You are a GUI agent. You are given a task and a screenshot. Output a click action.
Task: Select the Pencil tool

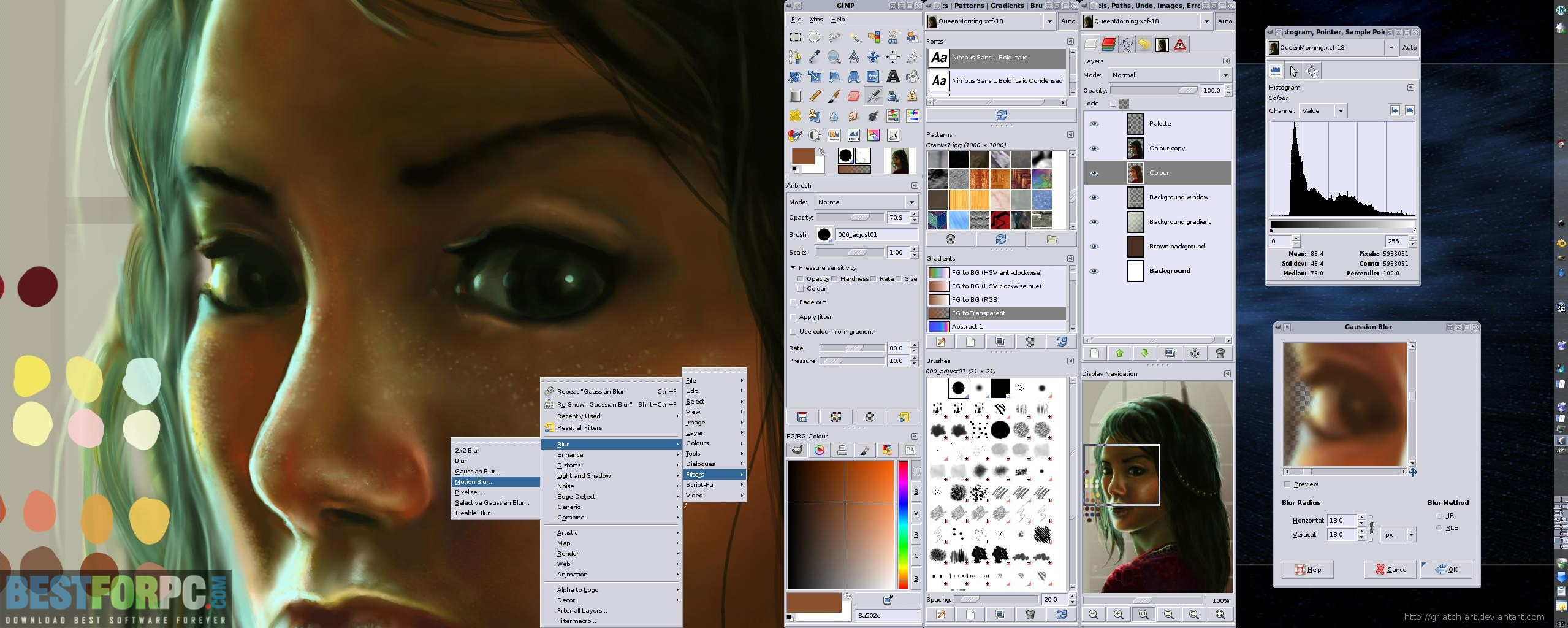815,96
